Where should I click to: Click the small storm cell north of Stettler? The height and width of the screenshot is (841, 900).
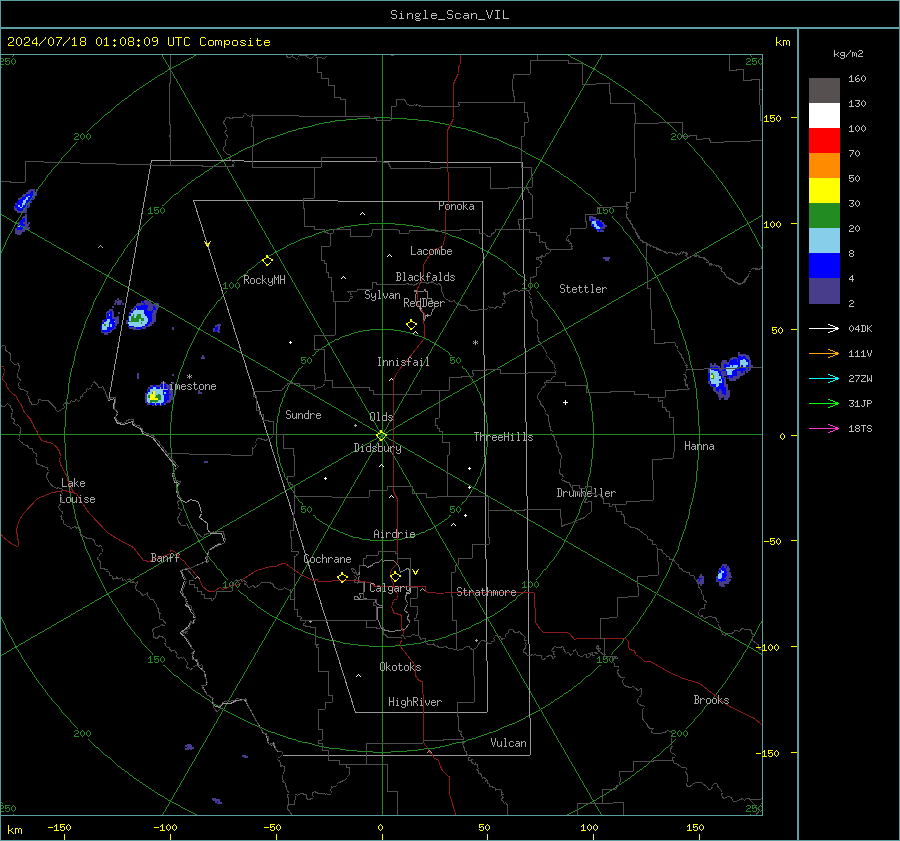596,223
